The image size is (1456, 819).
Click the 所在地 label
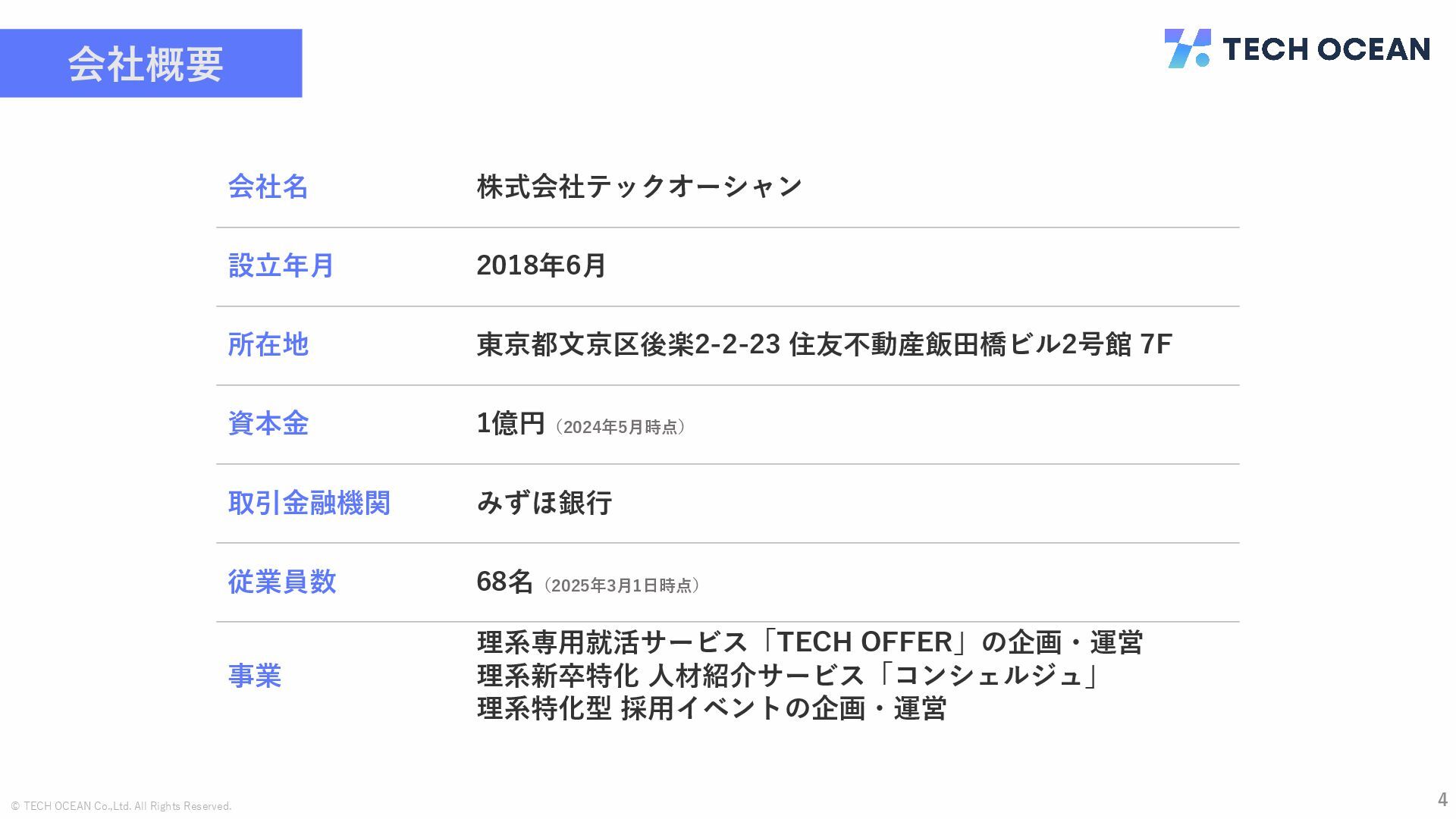(x=268, y=344)
